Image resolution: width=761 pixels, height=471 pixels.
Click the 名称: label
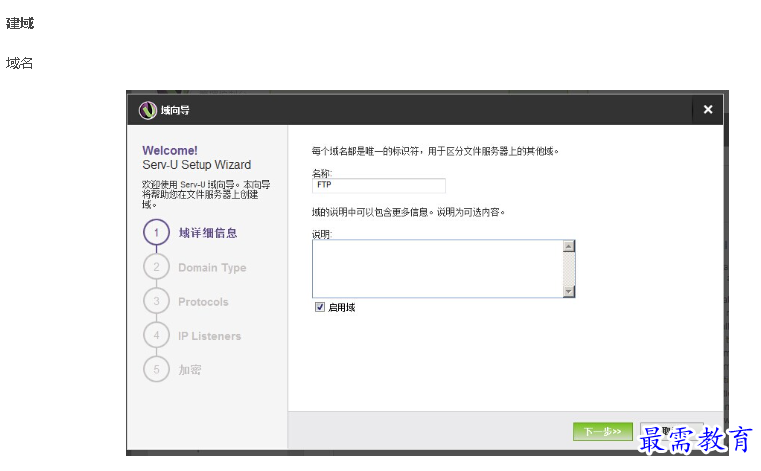click(x=322, y=173)
